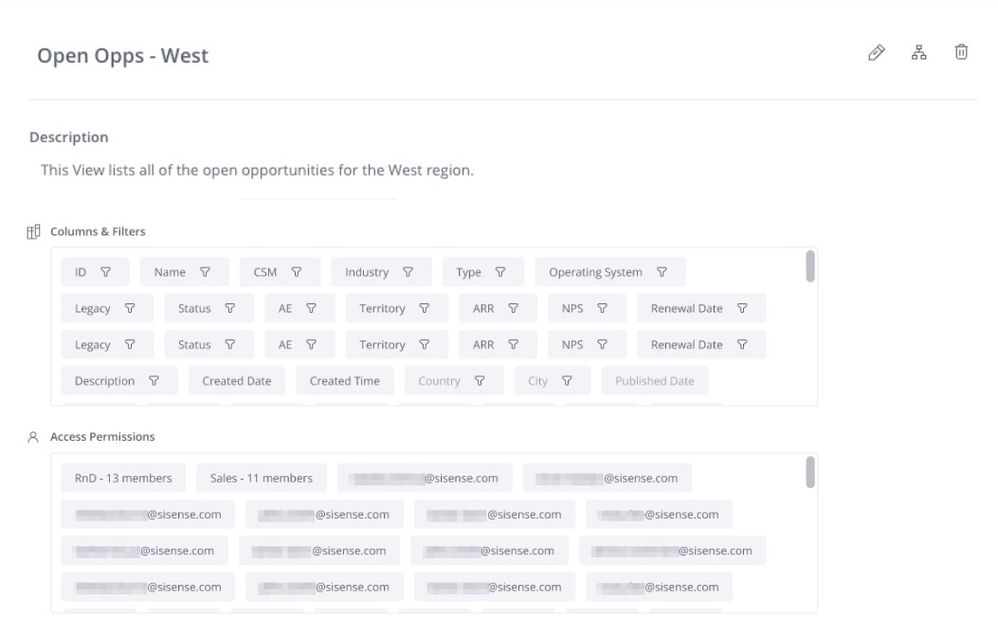The height and width of the screenshot is (638, 998).
Task: Click the Columns & Filters scrollbar
Action: pyautogui.click(x=810, y=267)
